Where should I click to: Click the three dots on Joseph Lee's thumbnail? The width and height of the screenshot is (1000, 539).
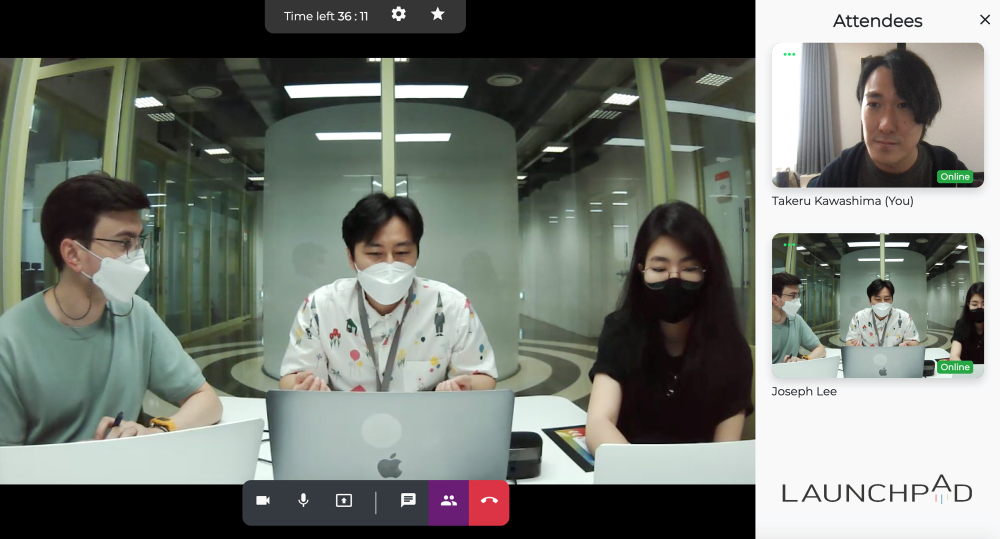pos(789,244)
